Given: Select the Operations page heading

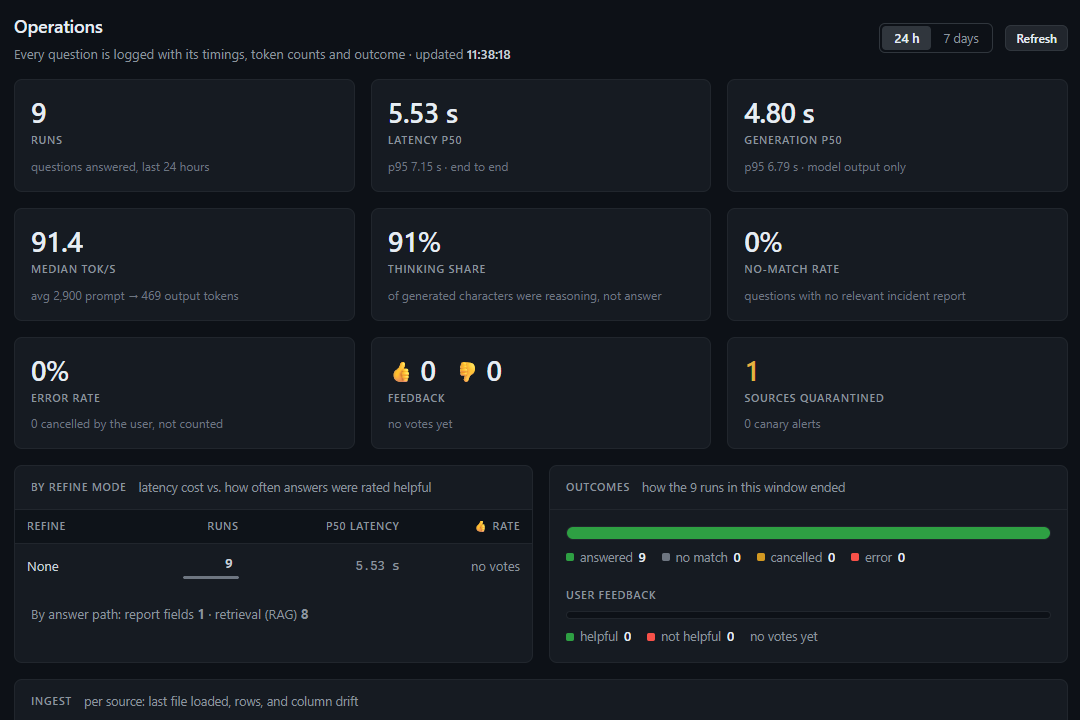Looking at the screenshot, I should (59, 27).
